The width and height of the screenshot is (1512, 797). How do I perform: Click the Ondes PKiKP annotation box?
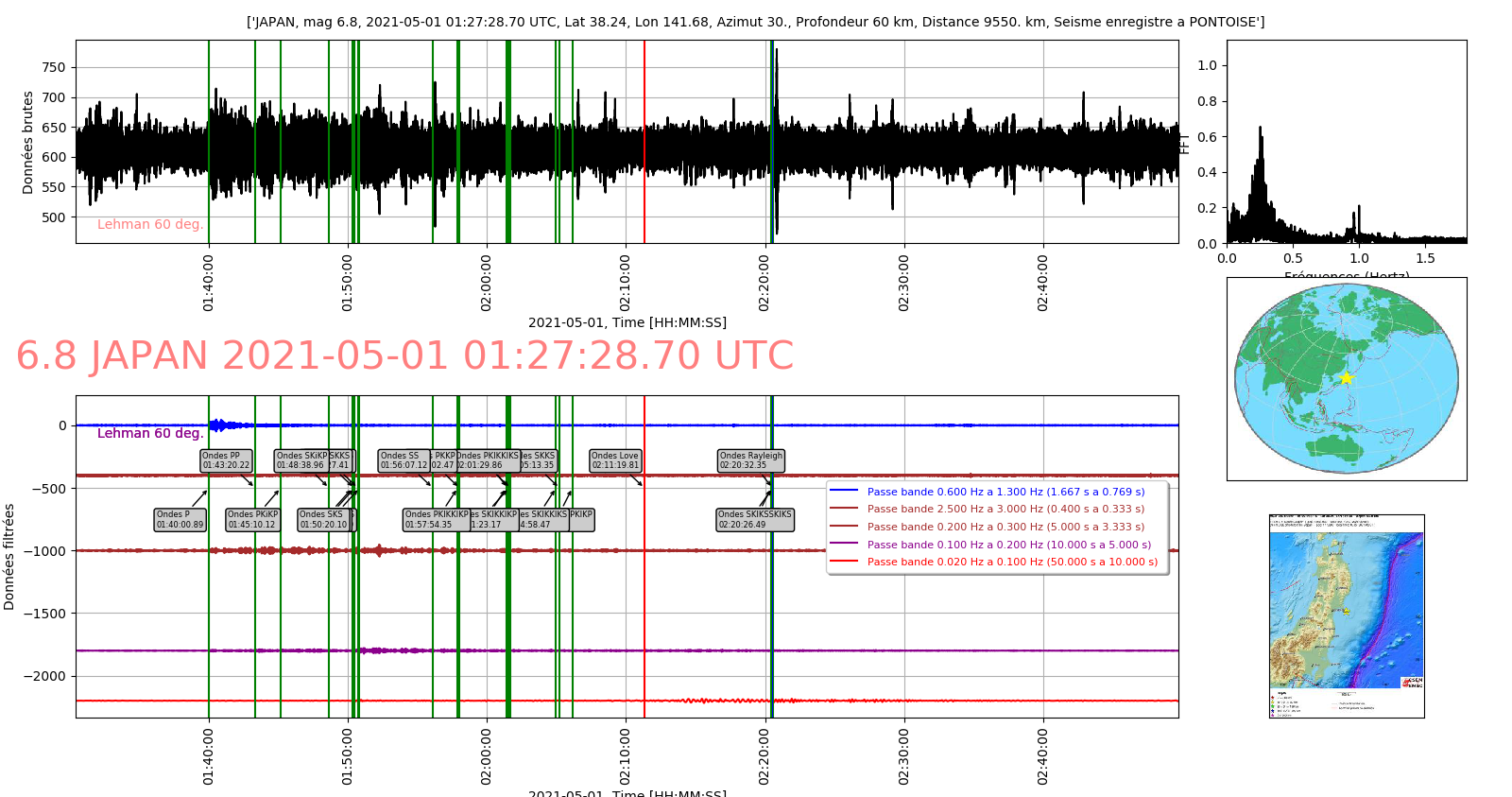click(252, 520)
